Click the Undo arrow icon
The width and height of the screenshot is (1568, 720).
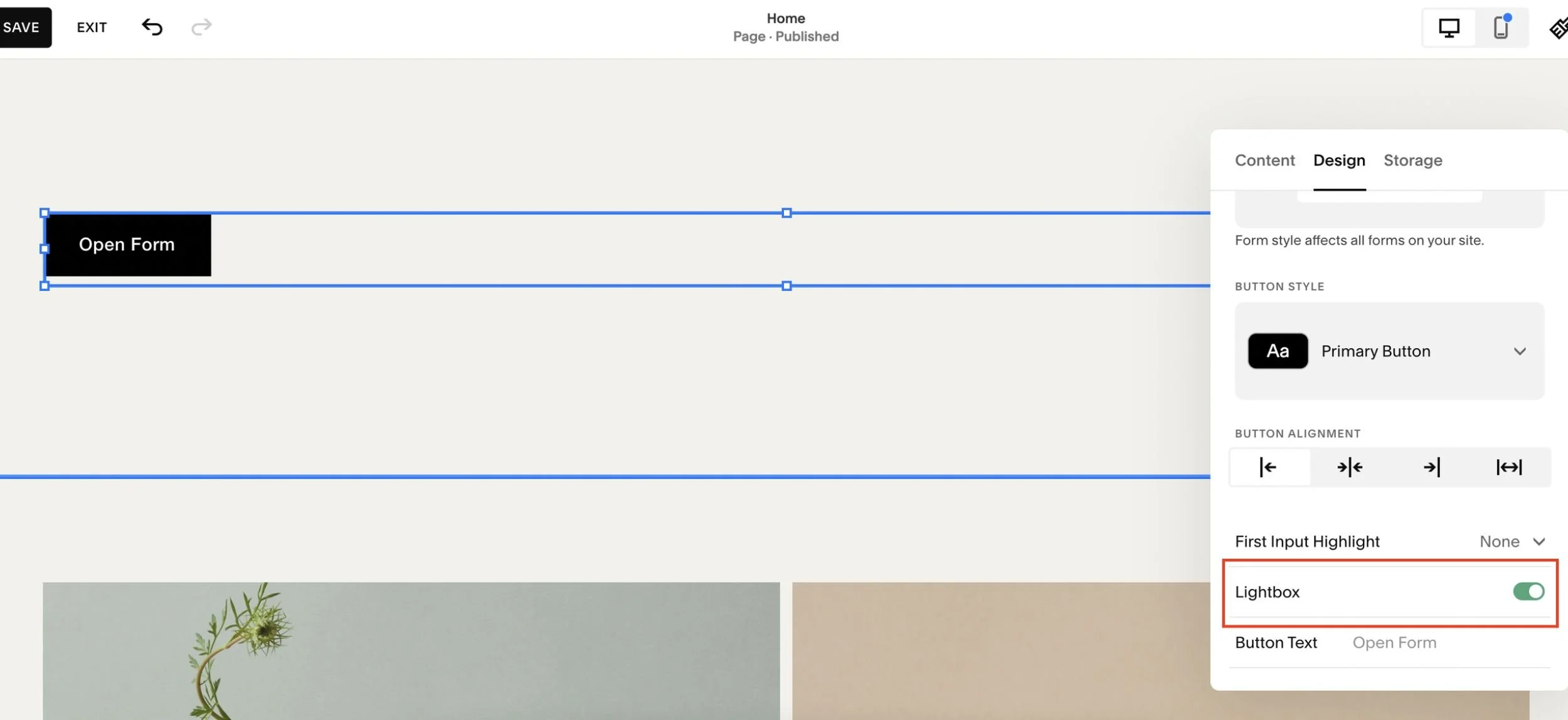point(152,27)
